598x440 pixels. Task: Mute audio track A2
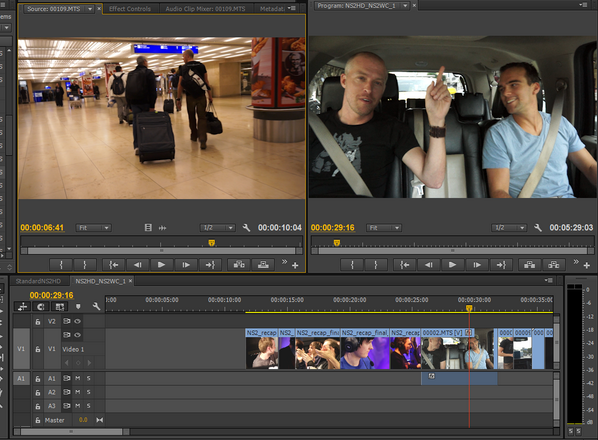77,392
